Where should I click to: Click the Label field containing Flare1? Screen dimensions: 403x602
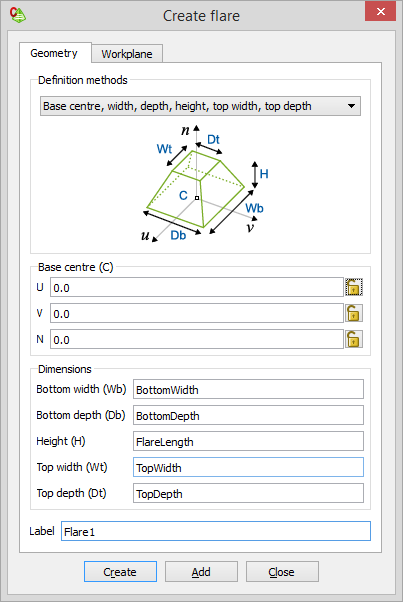point(216,531)
